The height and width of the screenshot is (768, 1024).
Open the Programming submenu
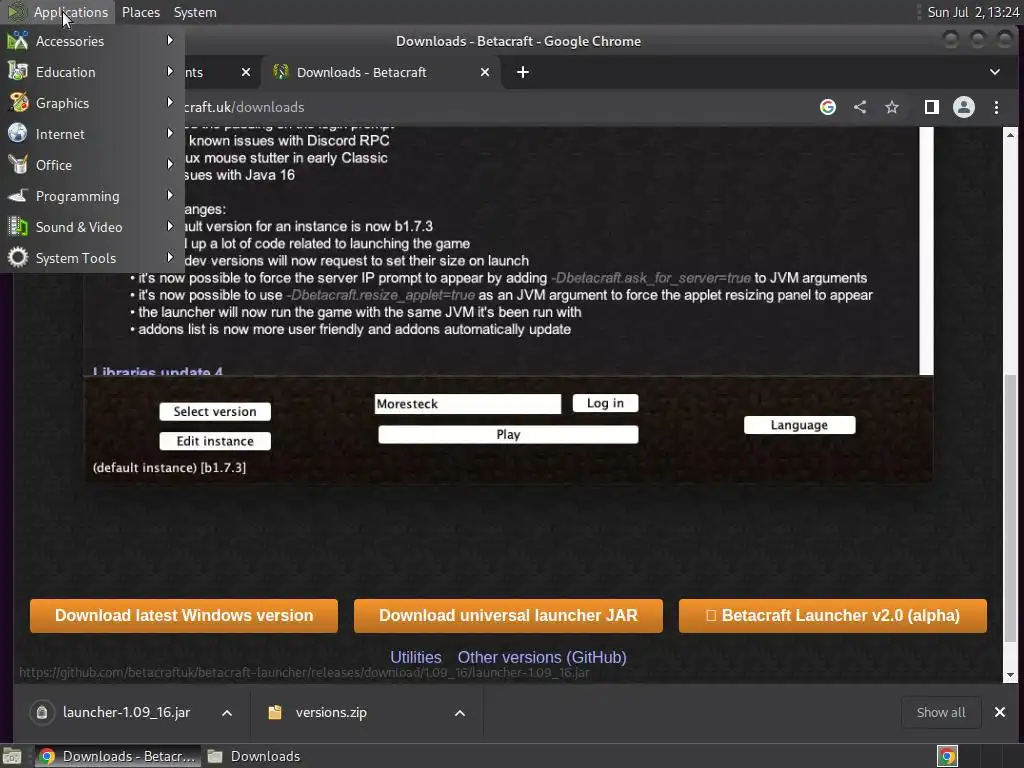[91, 196]
